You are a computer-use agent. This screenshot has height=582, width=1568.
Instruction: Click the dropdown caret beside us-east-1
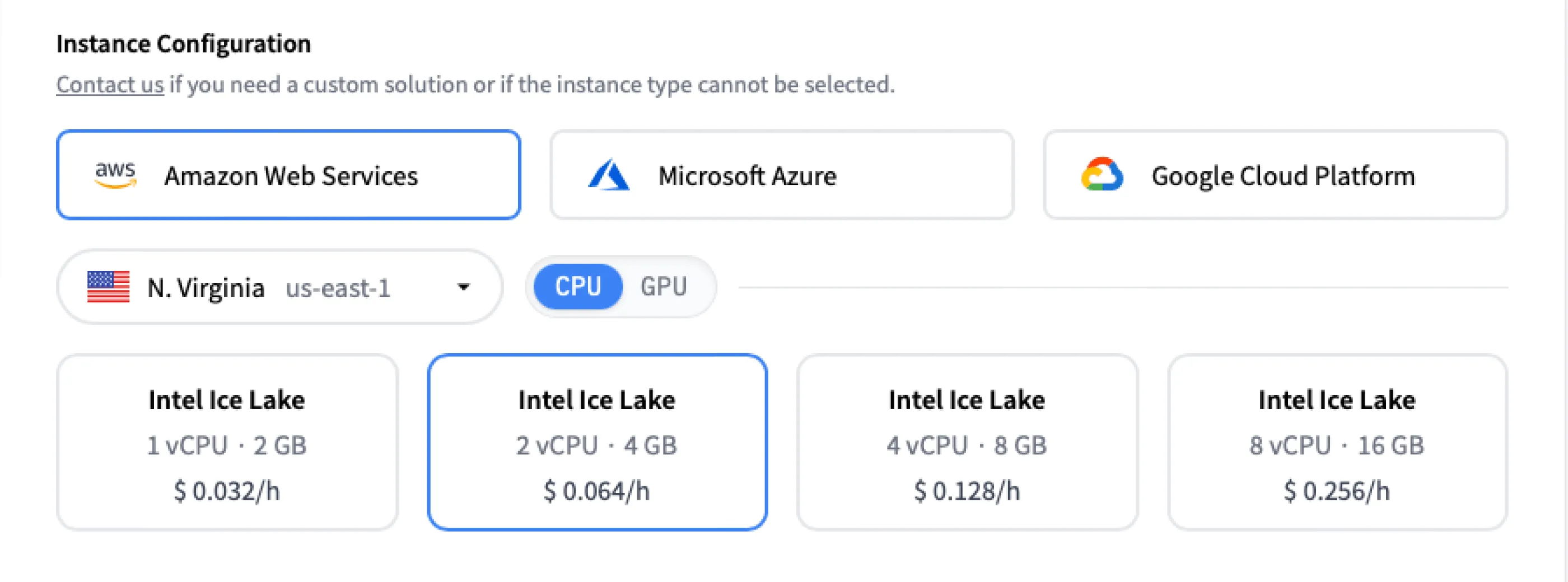[x=464, y=287]
